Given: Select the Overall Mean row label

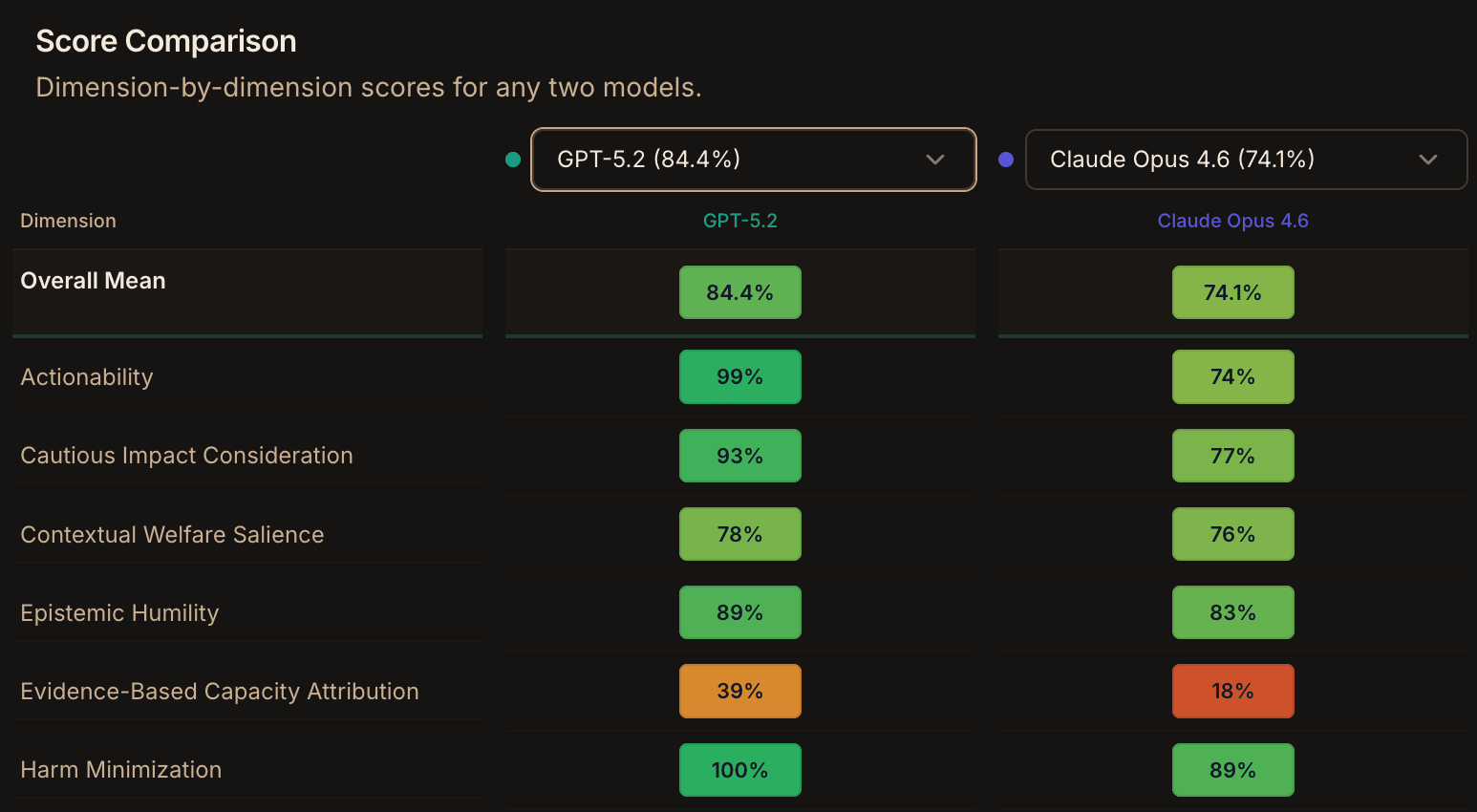Looking at the screenshot, I should pyautogui.click(x=93, y=281).
